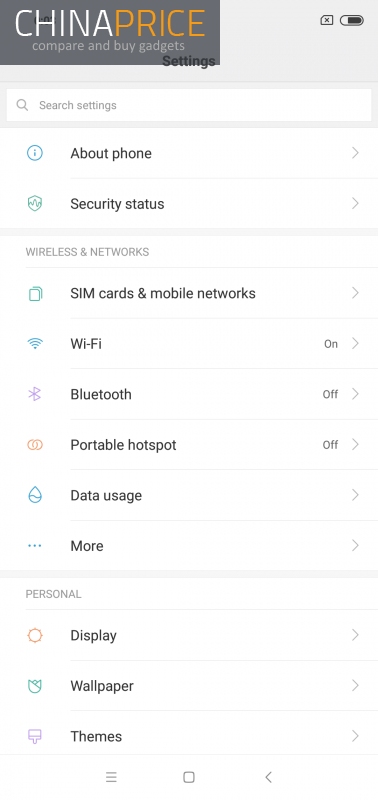Viewport: 378px width, 800px height.
Task: Tap the About phone info icon
Action: (35, 153)
